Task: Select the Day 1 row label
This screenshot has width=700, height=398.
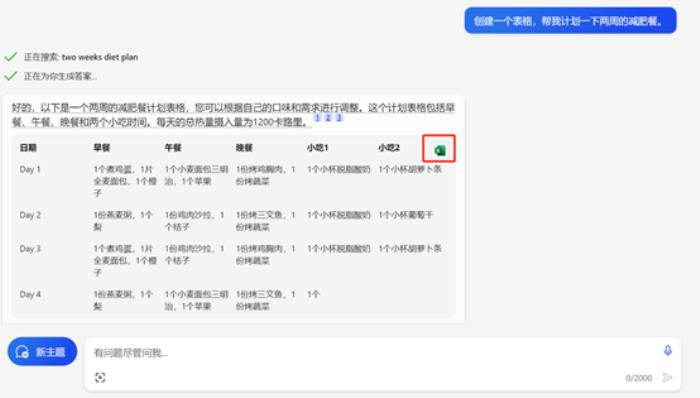Action: tap(30, 169)
